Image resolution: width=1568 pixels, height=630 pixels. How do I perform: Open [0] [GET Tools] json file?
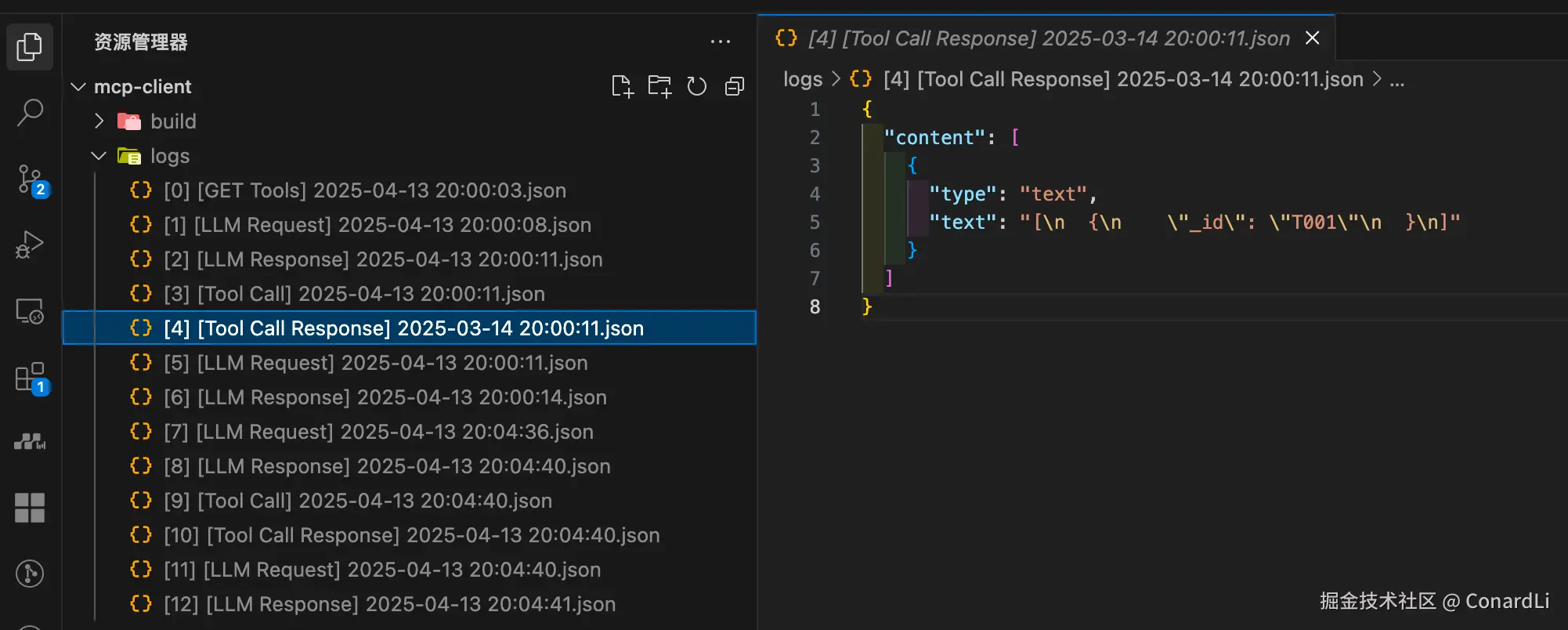pyautogui.click(x=364, y=190)
